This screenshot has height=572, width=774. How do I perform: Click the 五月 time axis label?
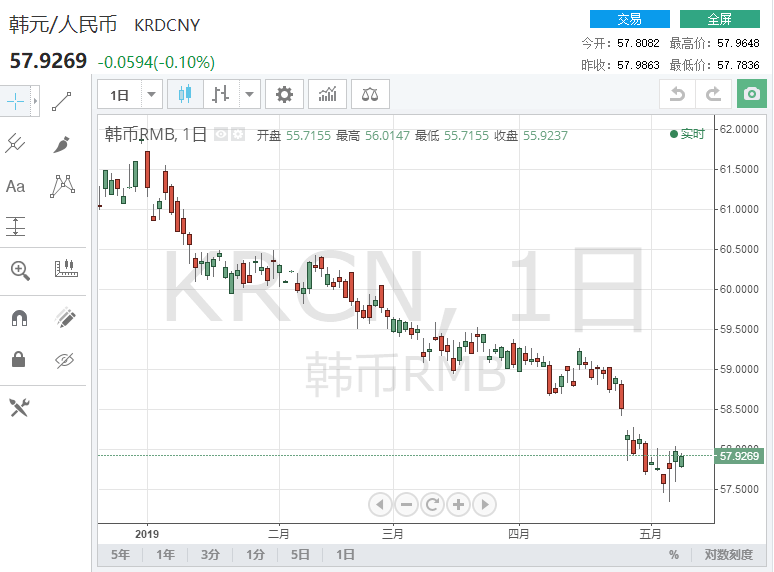(x=651, y=534)
